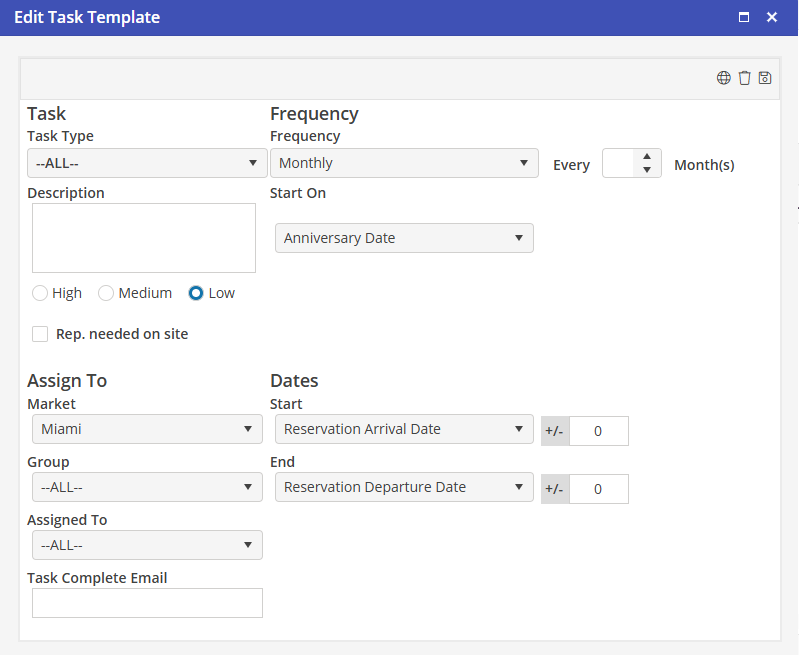The height and width of the screenshot is (655, 799).
Task: Decrease the Every Month(s) value with down arrow
Action: coord(648,170)
